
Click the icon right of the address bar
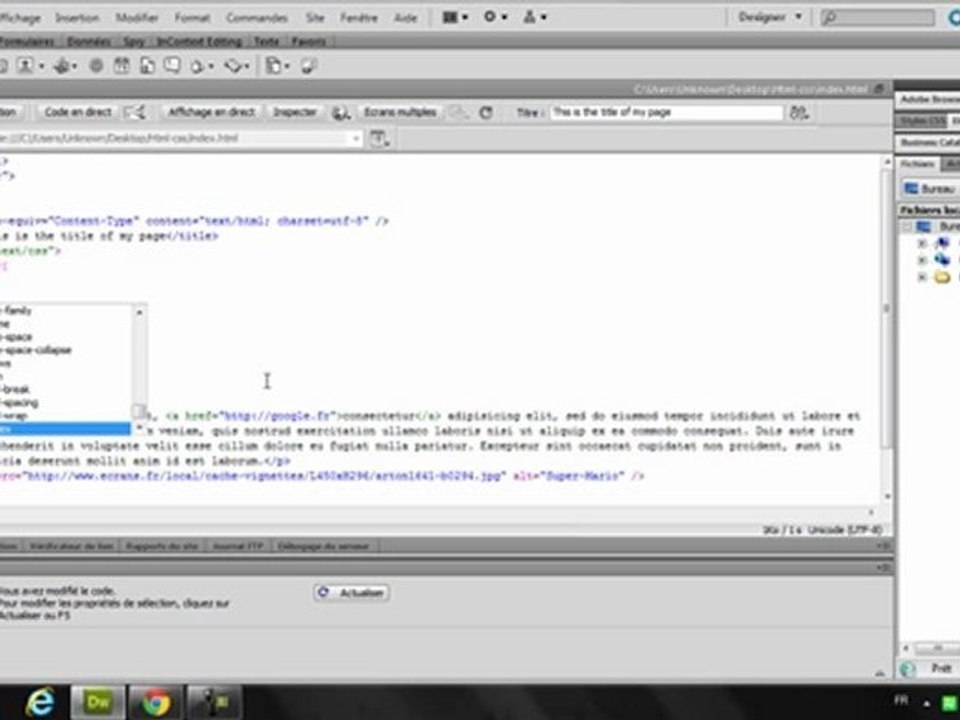(378, 139)
